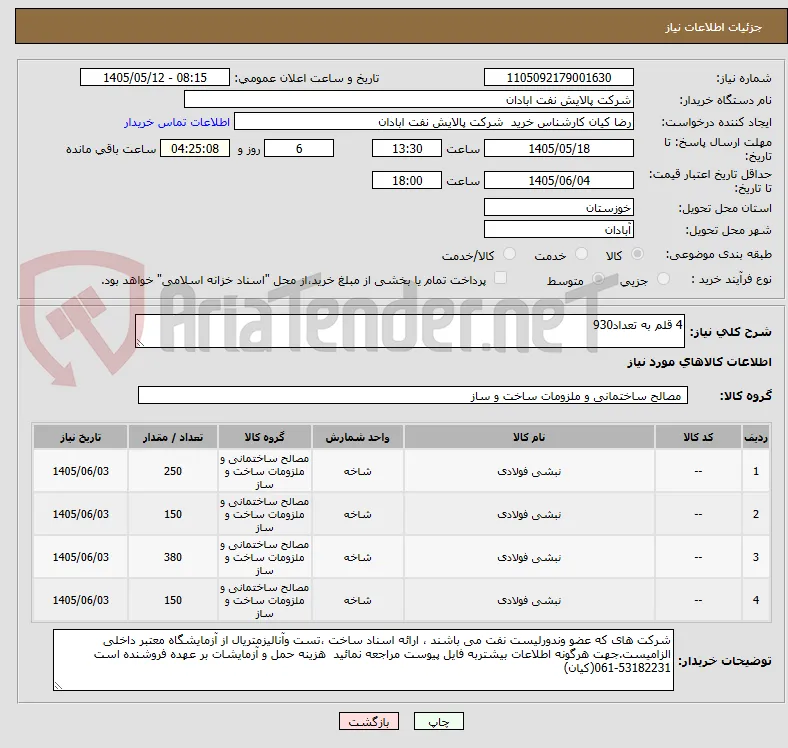This screenshot has height=748, width=788.
Task: Select the متوسط purchase type radio
Action: 598,278
